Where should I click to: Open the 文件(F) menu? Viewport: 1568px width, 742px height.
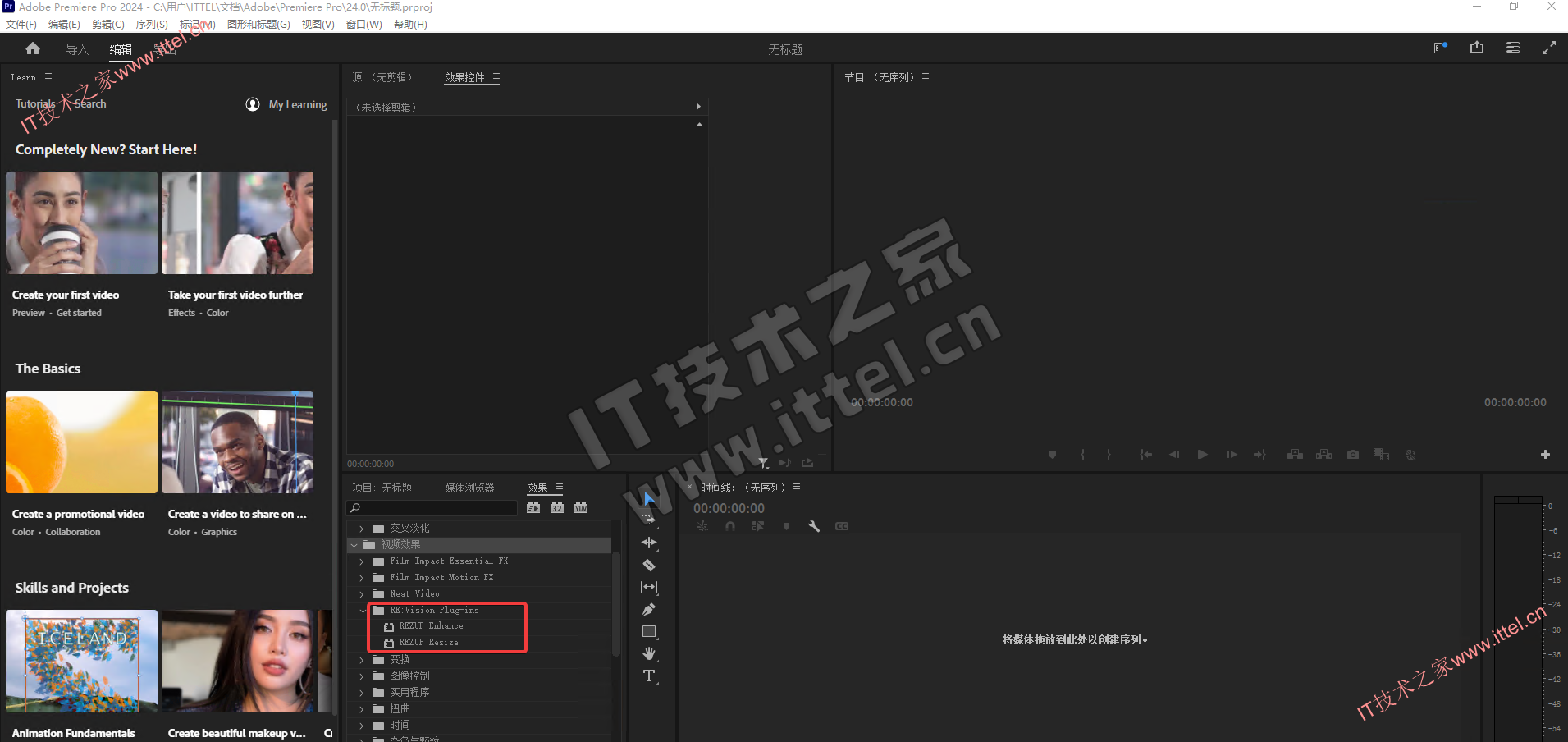click(x=21, y=25)
